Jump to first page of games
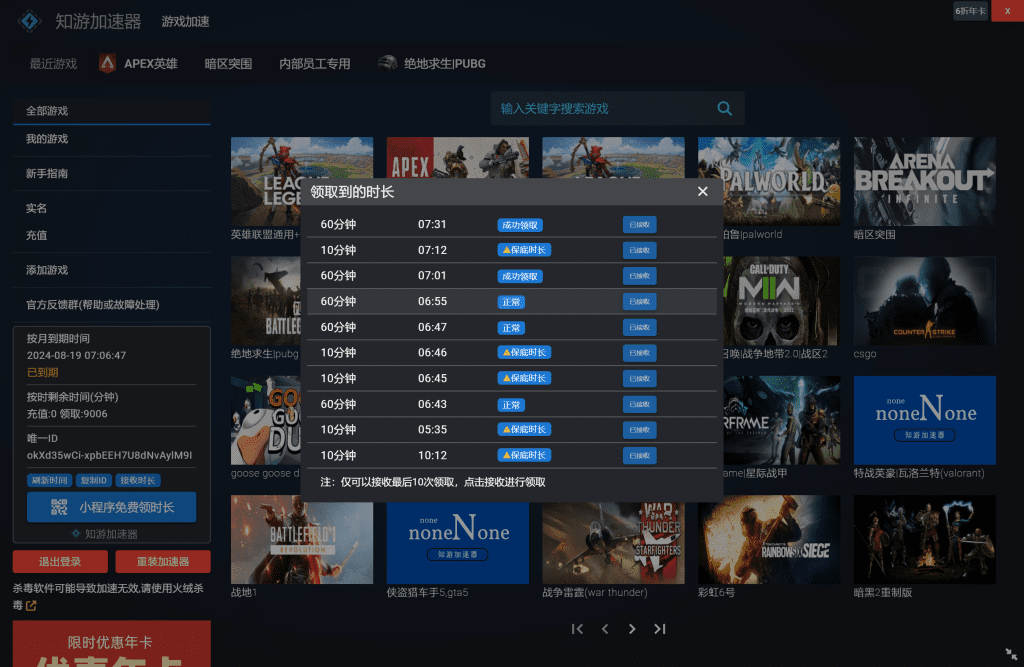Viewport: 1024px width, 667px height. (x=577, y=628)
